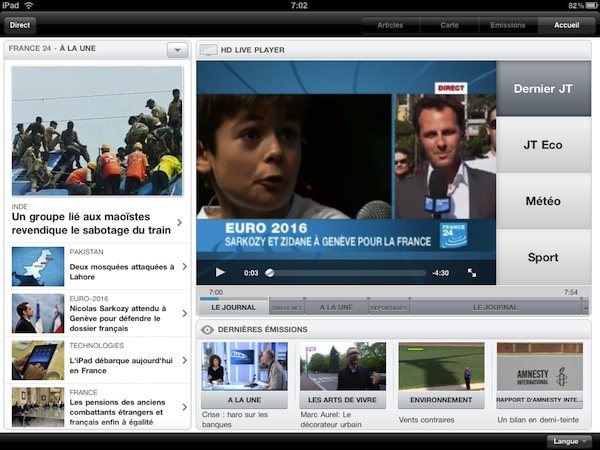Read L'iPad débarque aujourd'hui en France
The width and height of the screenshot is (600, 450).
[121, 365]
